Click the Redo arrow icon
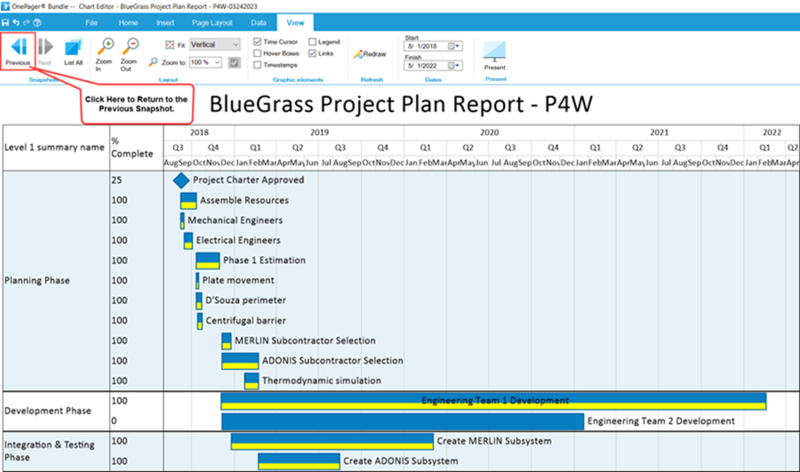Screen dimensions: 800x472 (26, 22)
